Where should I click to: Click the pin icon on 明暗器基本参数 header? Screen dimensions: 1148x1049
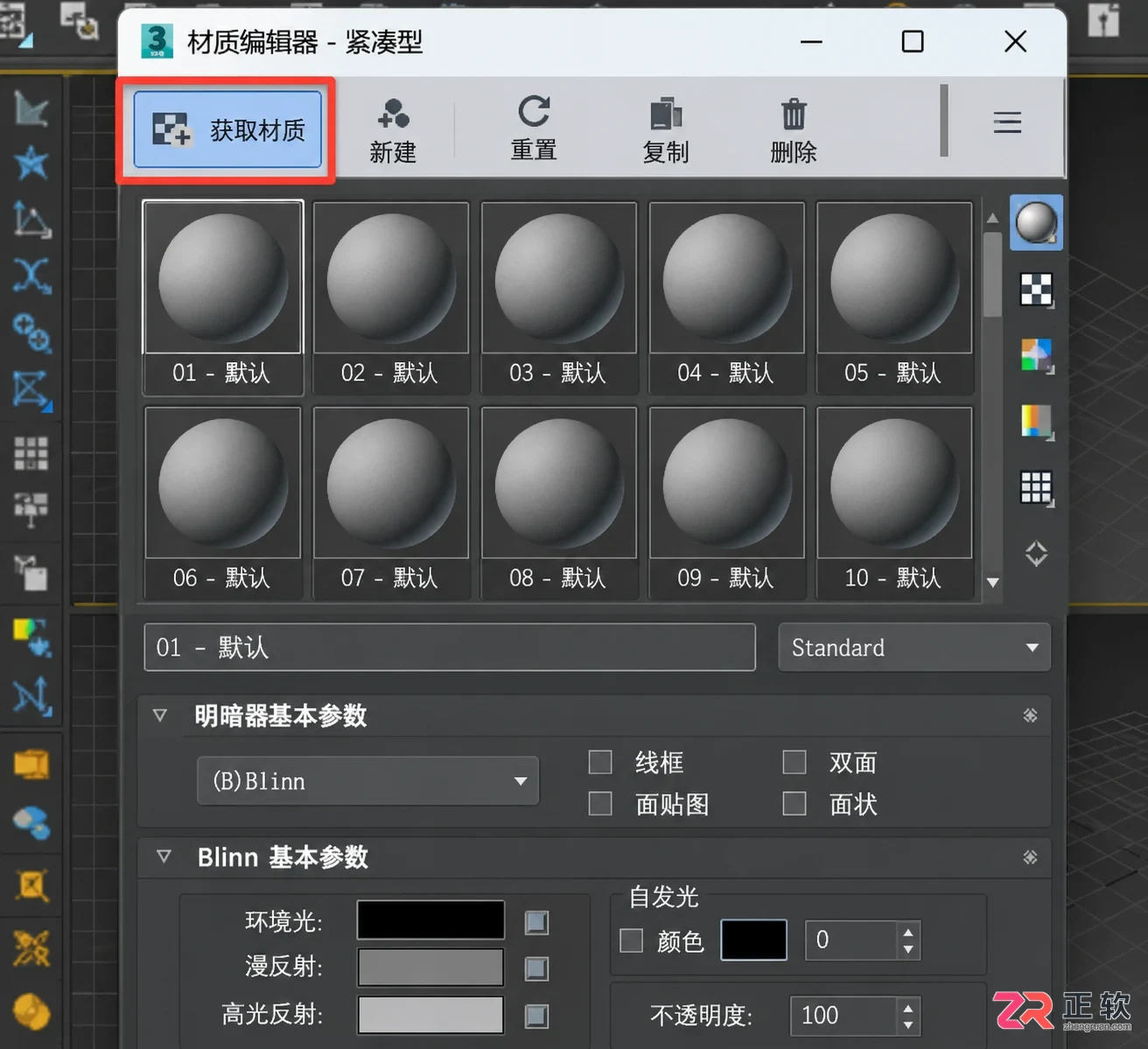[x=1030, y=716]
